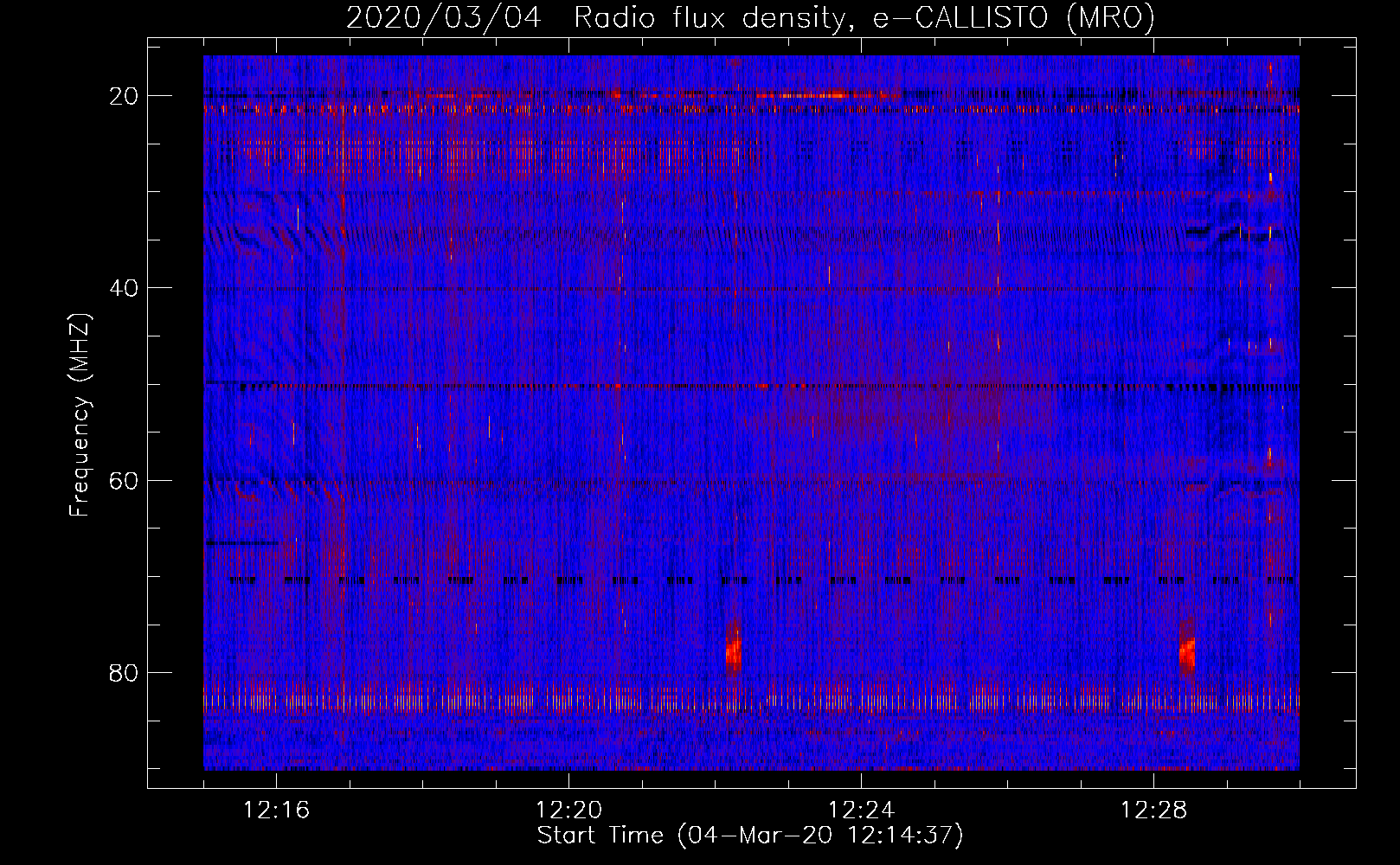
Task: Click the bright red burst near 12:22 at 78 MHz
Action: (734, 650)
